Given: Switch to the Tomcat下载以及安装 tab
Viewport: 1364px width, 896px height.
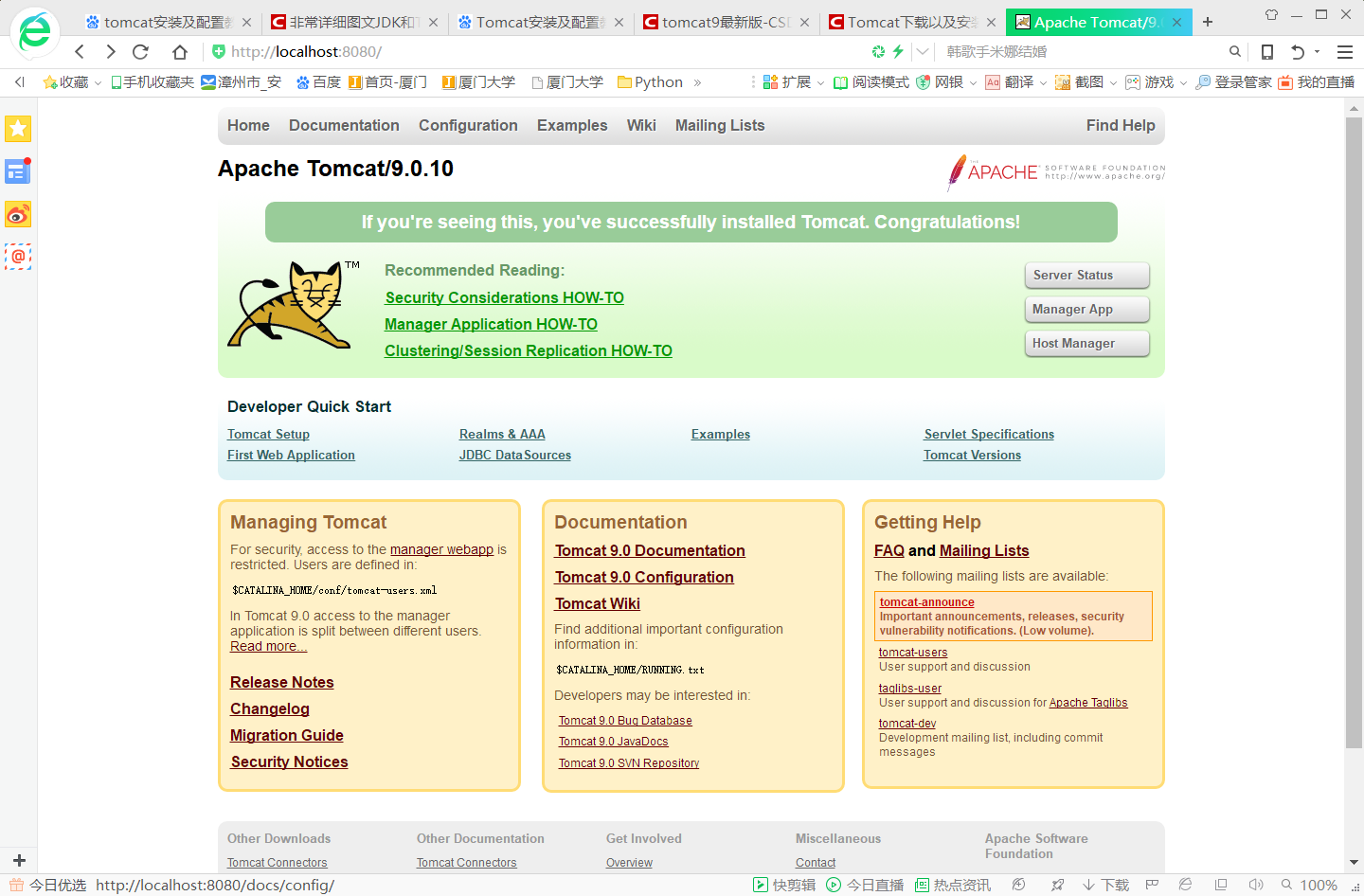Looking at the screenshot, I should tap(911, 22).
